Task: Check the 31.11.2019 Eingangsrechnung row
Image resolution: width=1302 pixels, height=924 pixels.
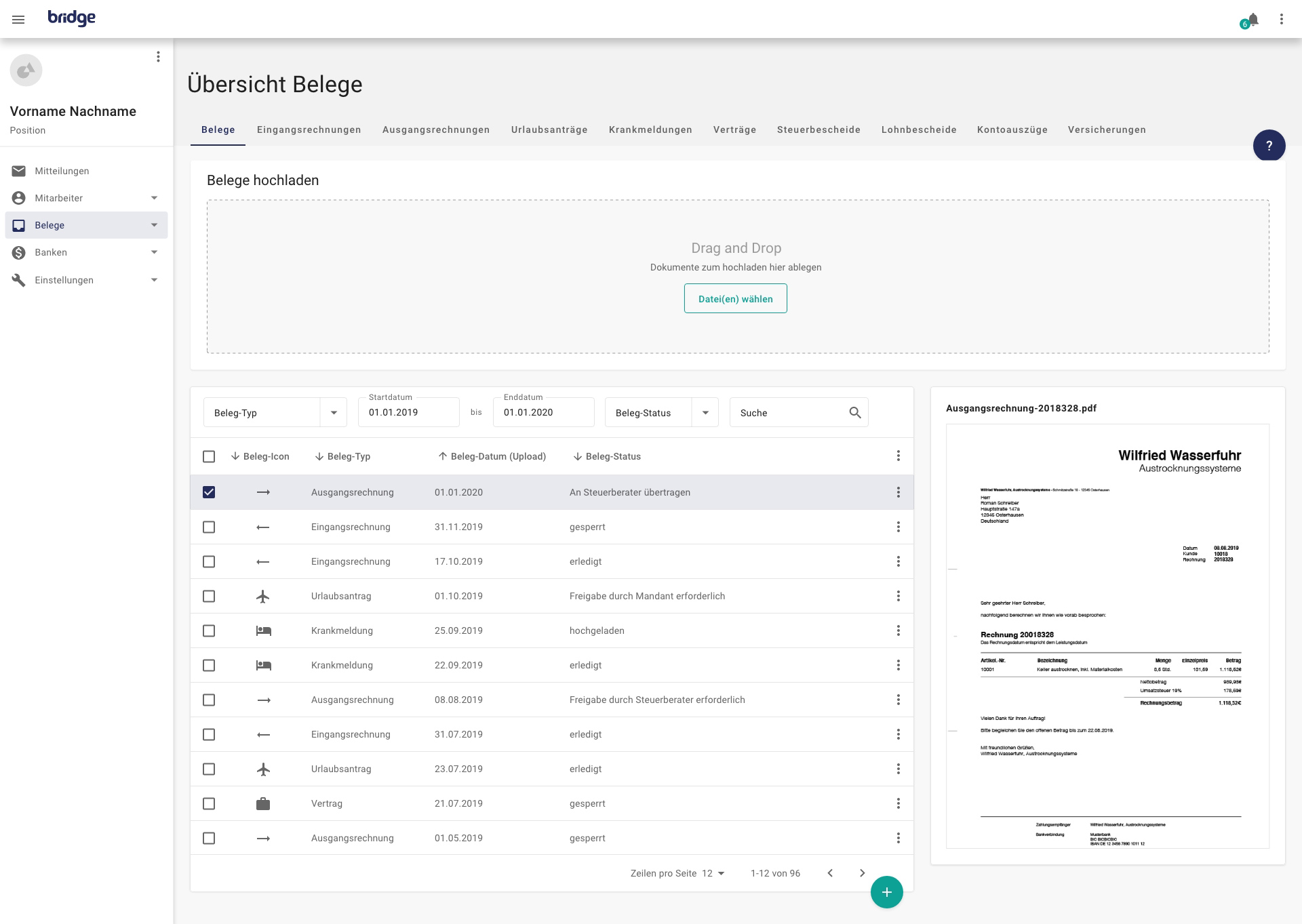Action: (209, 527)
